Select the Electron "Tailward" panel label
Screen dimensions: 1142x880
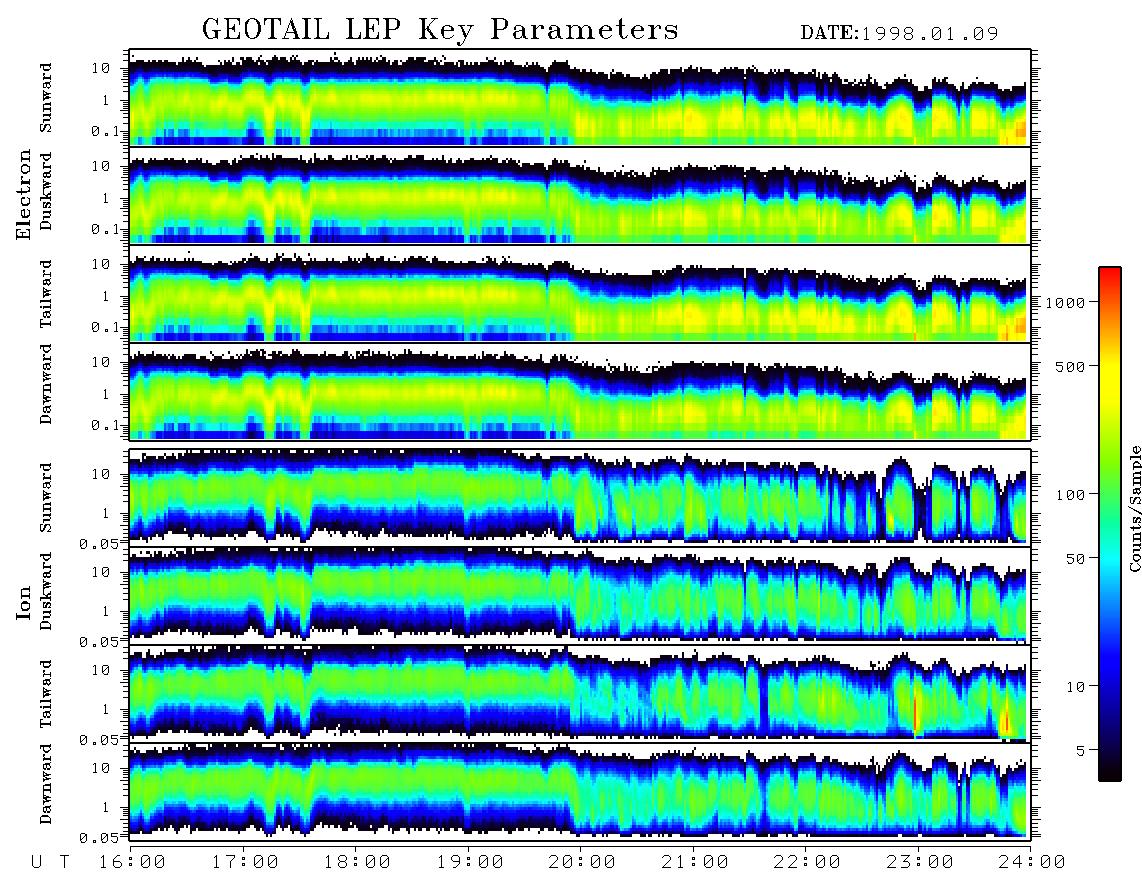(x=46, y=293)
